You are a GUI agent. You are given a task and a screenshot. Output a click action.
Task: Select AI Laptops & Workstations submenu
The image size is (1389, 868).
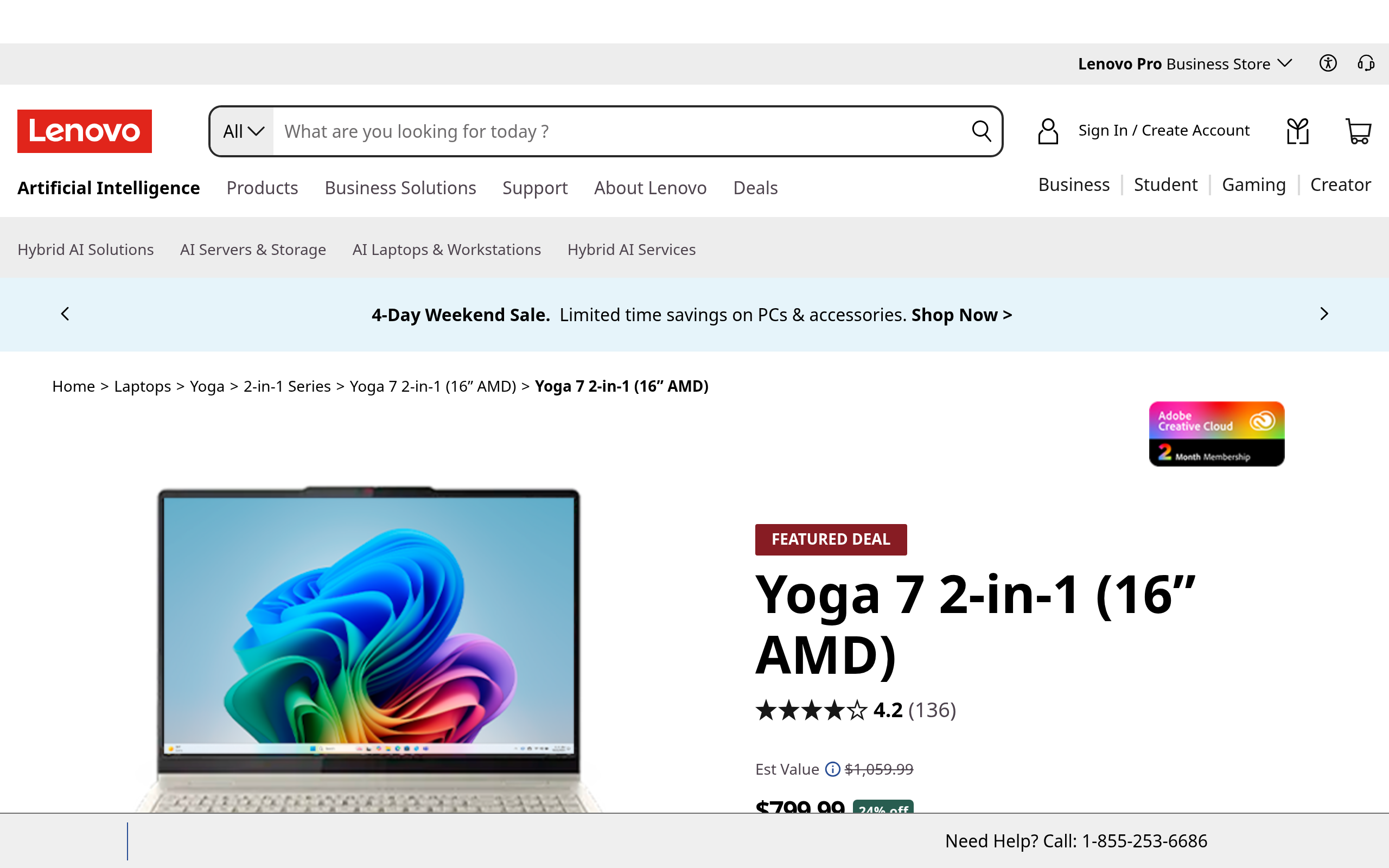(x=447, y=250)
